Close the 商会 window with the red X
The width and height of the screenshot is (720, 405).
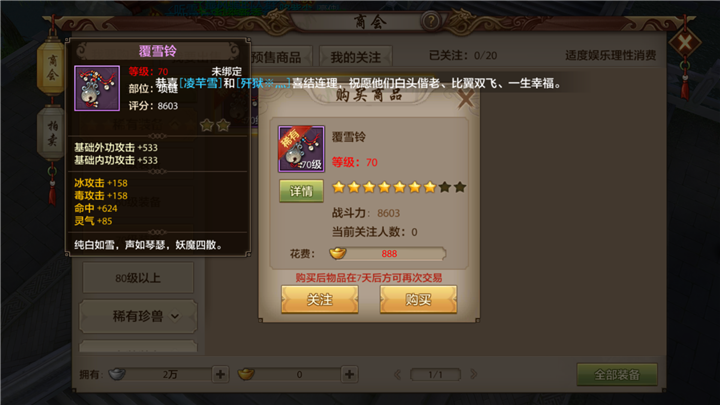coord(685,44)
